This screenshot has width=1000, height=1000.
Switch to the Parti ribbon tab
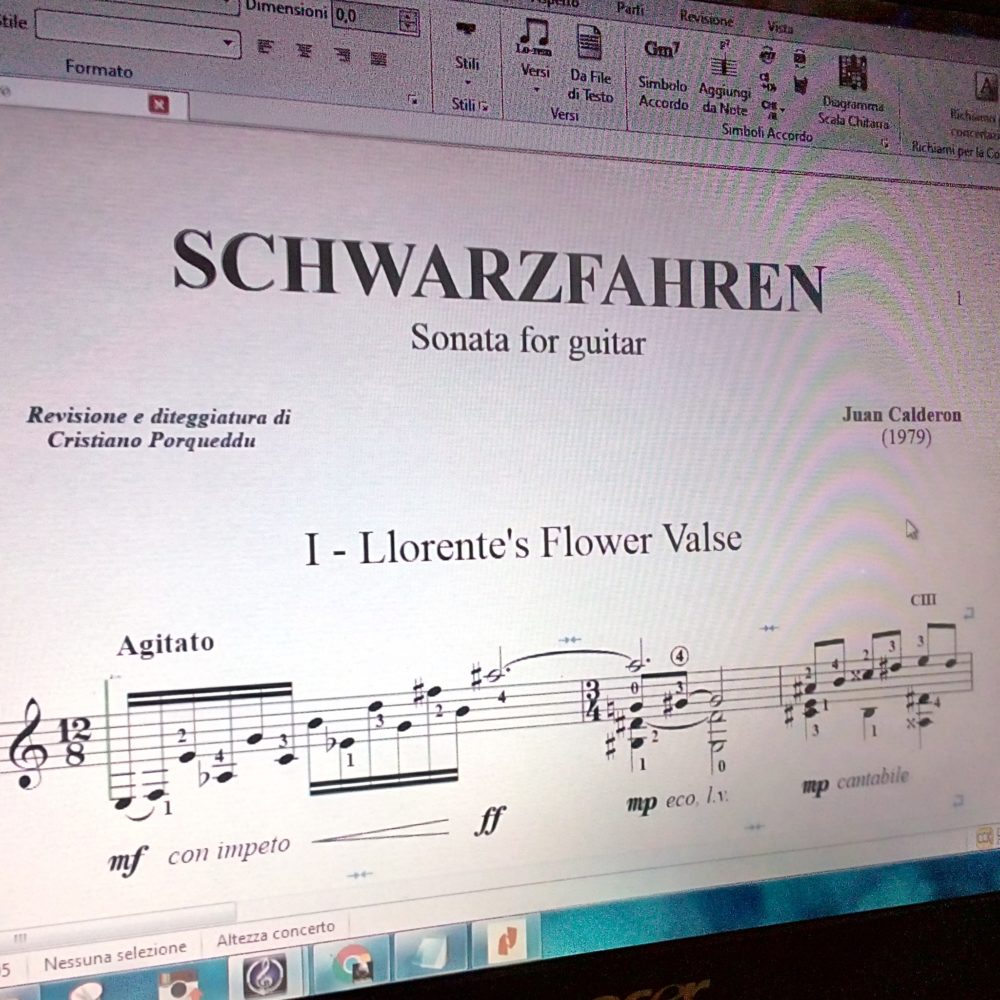629,10
